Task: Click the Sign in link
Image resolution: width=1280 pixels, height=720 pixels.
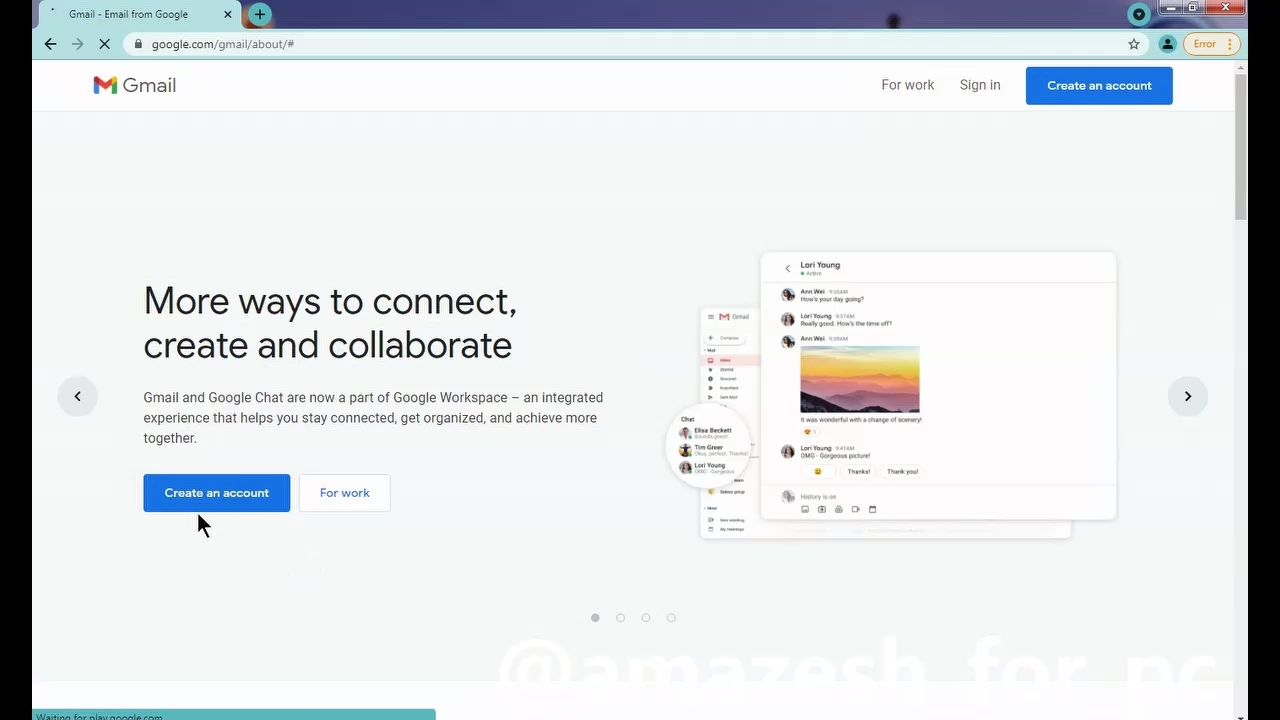Action: 979,85
